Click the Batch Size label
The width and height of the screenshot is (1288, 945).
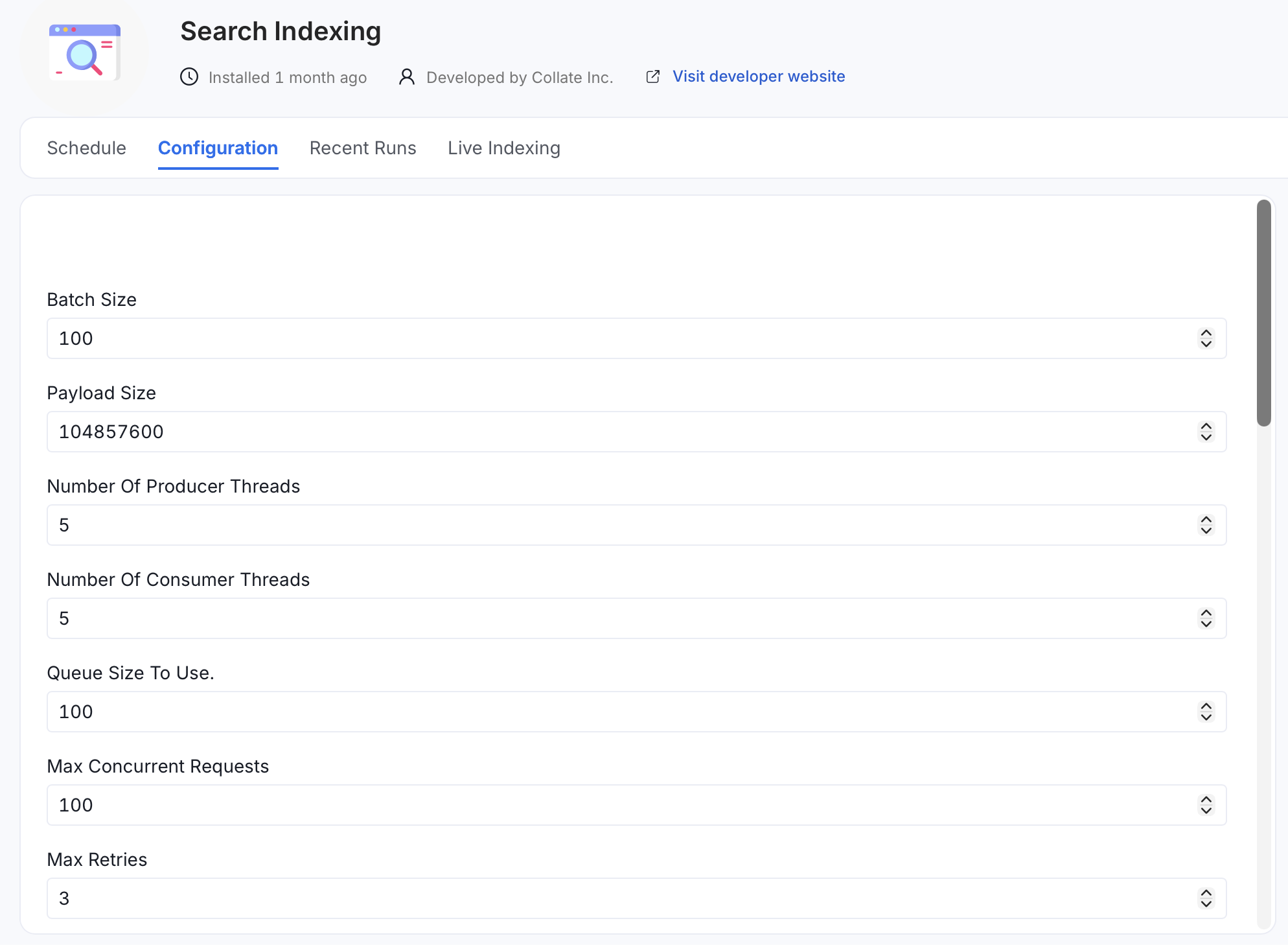point(92,299)
